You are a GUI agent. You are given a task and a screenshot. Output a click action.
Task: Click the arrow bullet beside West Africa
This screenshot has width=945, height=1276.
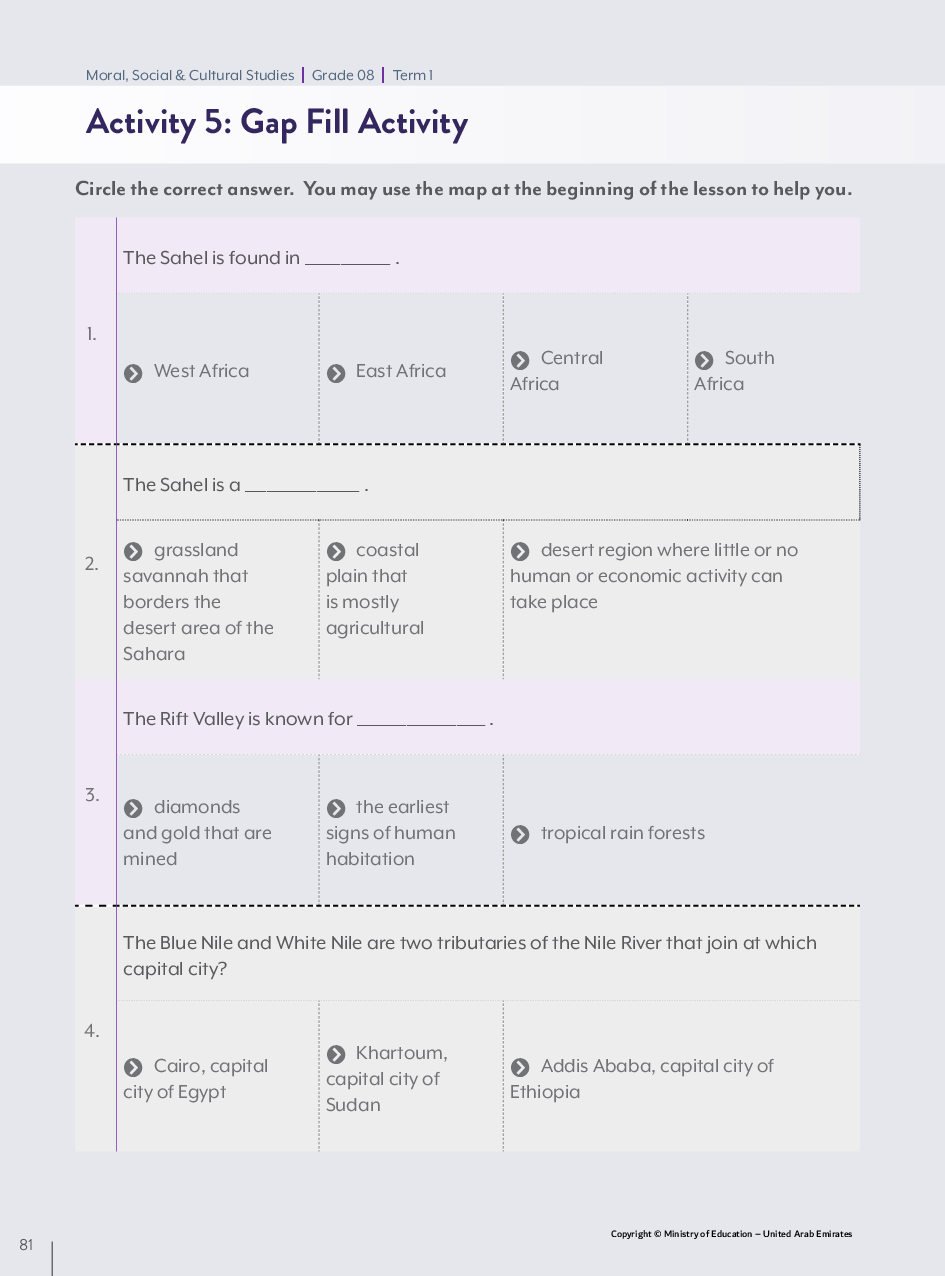pos(133,373)
